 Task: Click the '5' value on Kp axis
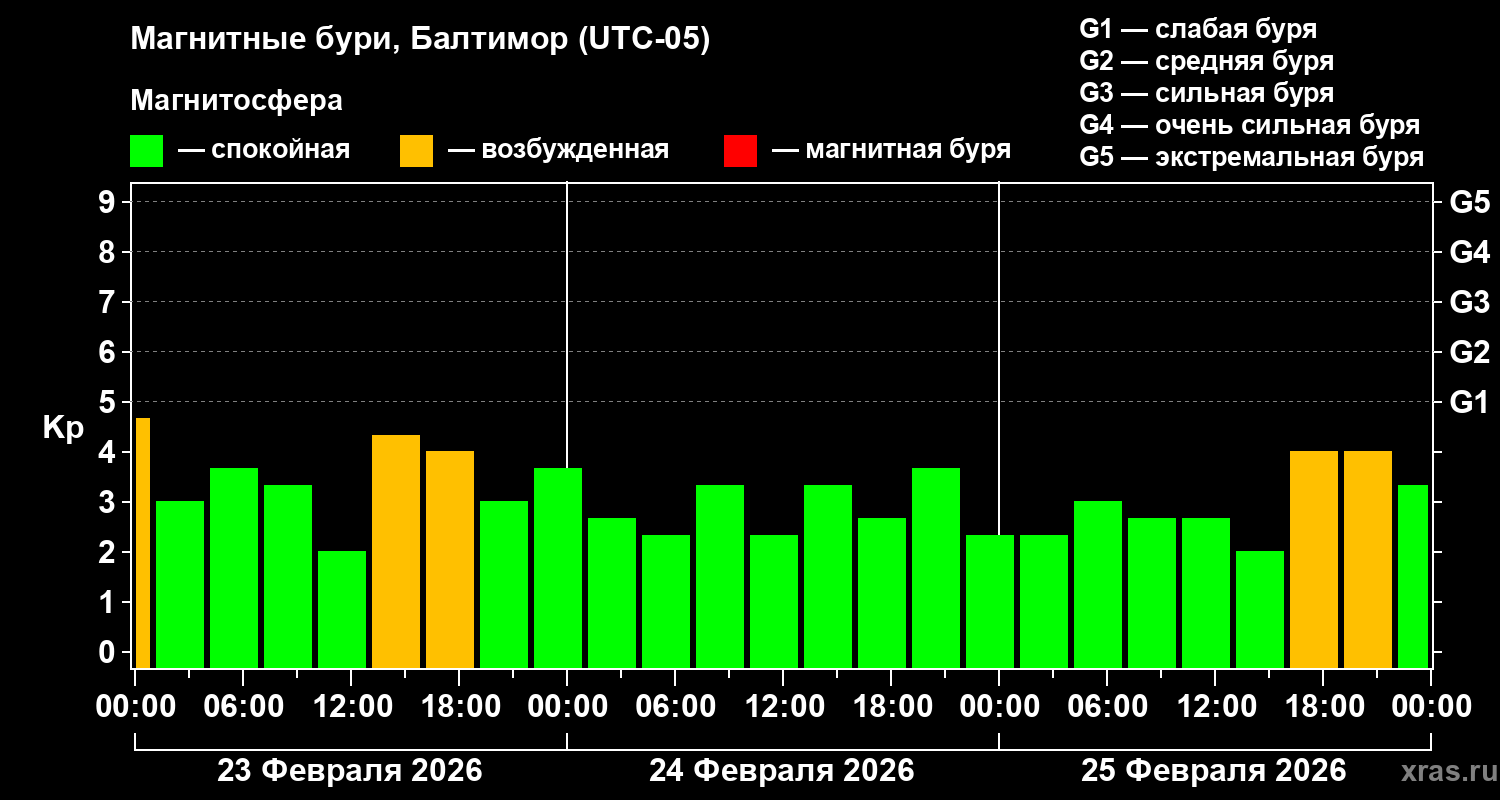(109, 402)
